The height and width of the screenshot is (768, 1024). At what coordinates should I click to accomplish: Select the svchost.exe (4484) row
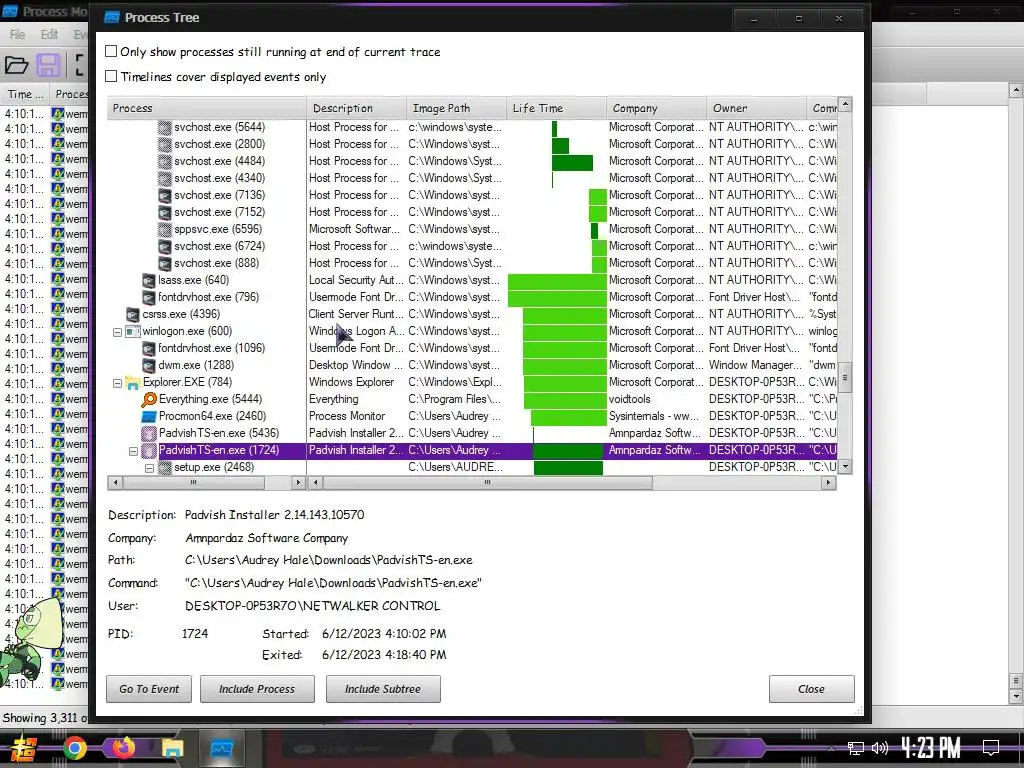[x=472, y=161]
